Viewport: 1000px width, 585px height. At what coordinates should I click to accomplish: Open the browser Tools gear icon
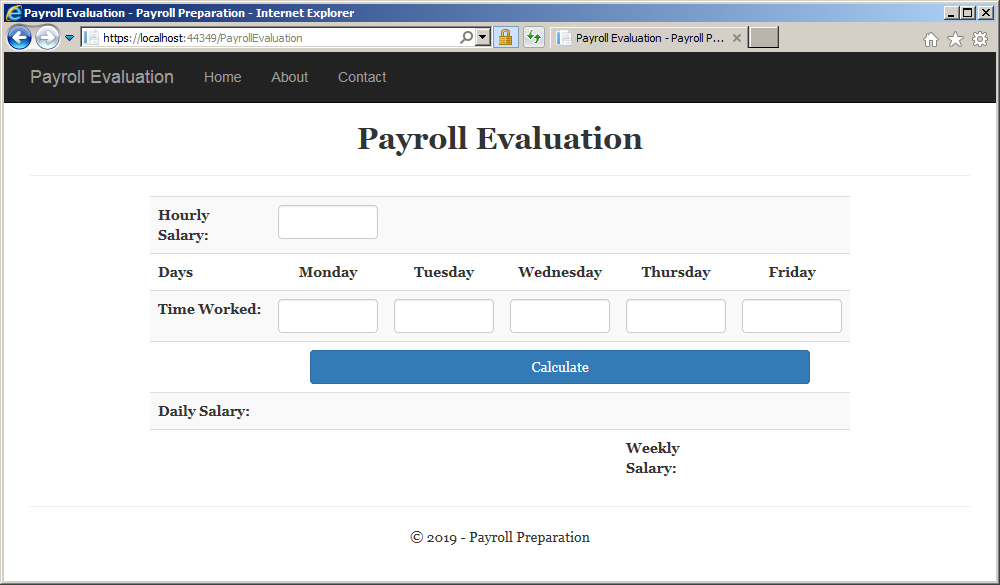tap(980, 40)
